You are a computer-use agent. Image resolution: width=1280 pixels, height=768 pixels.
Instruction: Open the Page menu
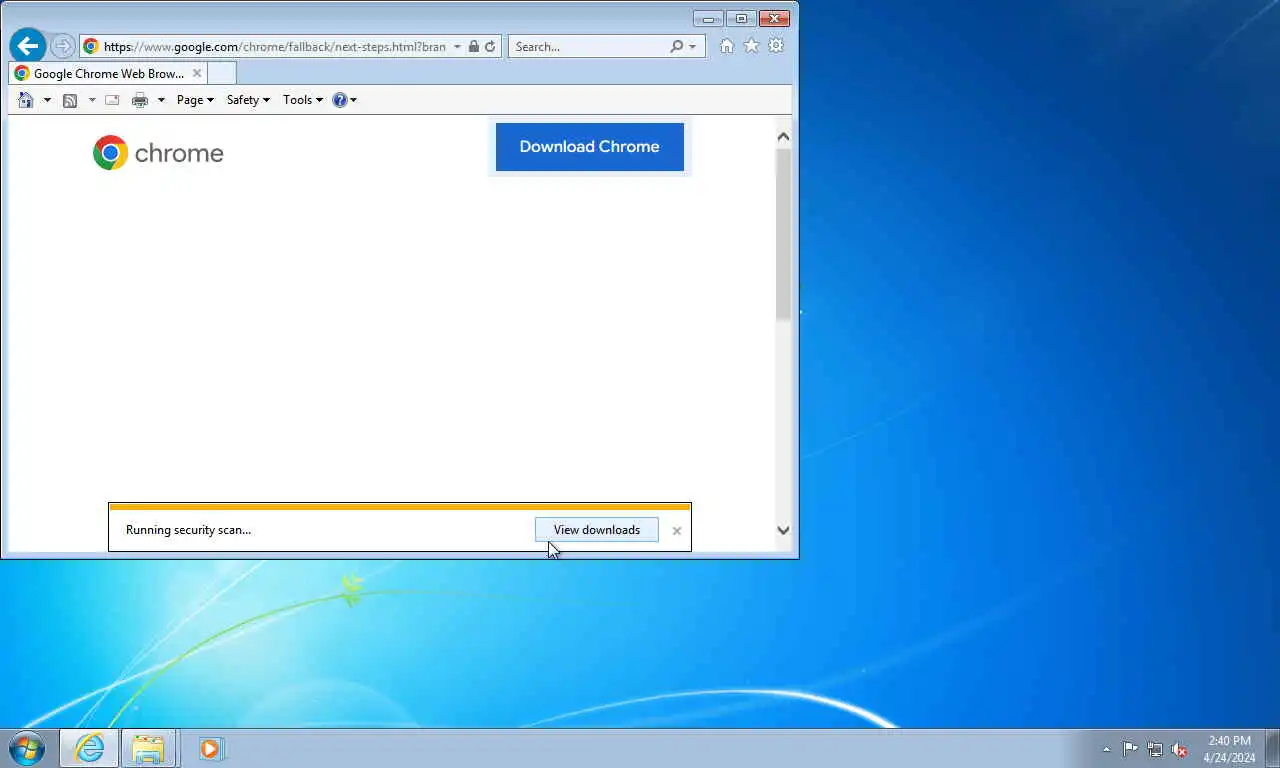(195, 100)
